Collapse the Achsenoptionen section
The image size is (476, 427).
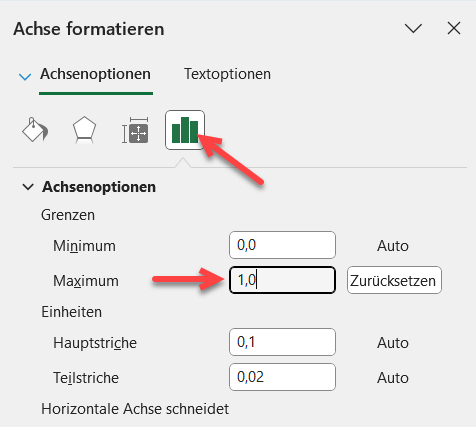28,187
